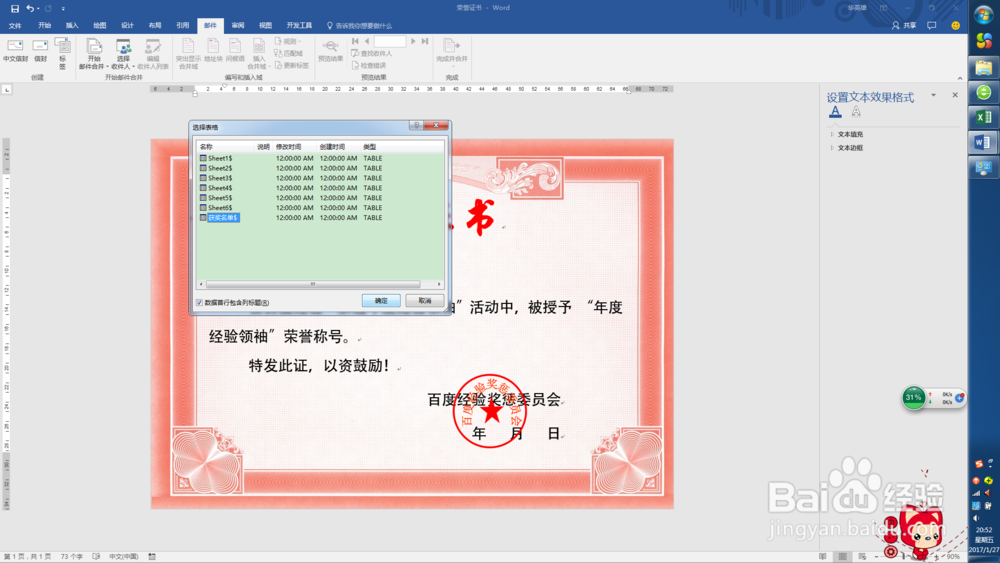Click the 名称 column header
1000x563 pixels.
pos(226,147)
